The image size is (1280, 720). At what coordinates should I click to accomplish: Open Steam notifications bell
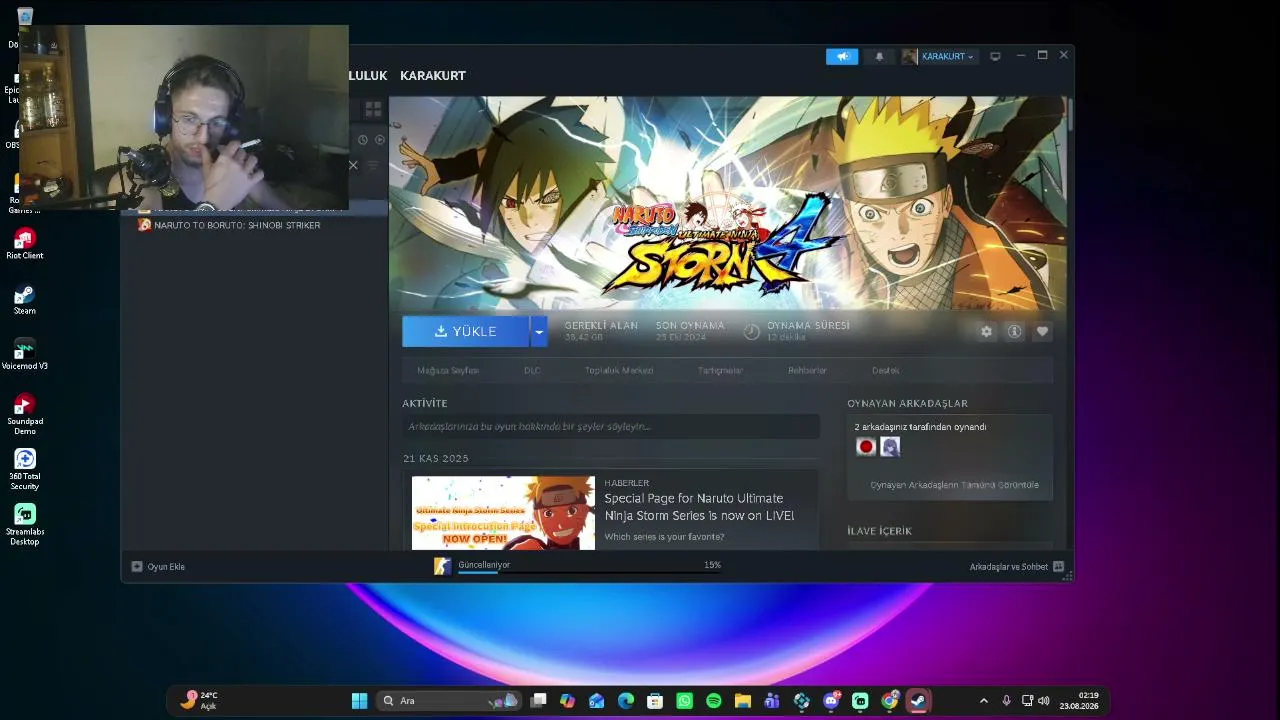coord(879,56)
